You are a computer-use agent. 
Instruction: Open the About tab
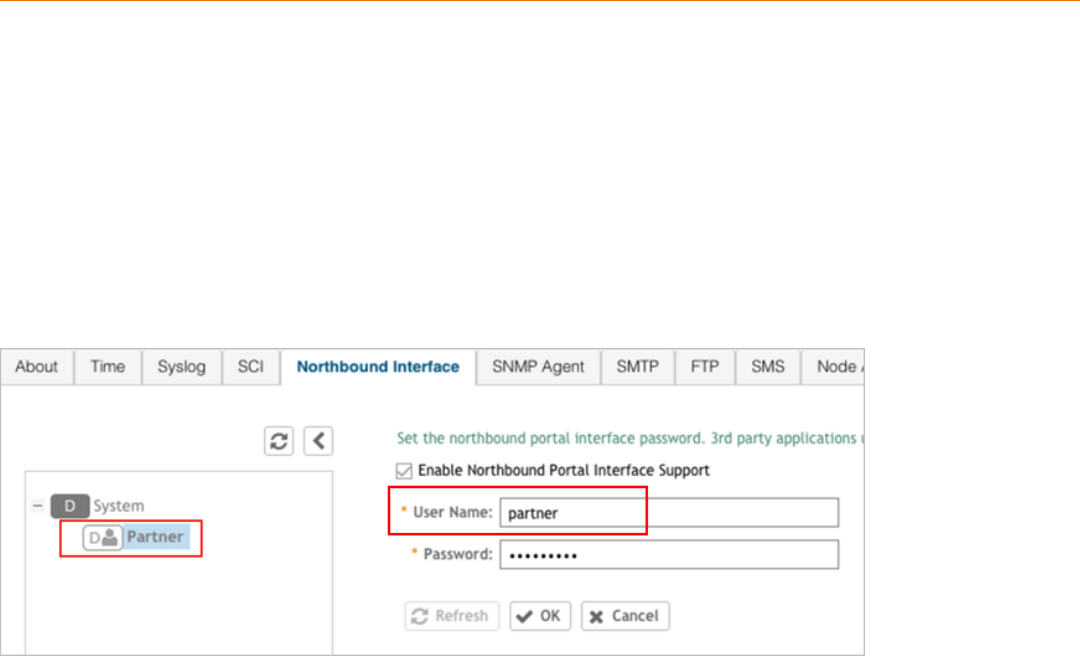pos(36,367)
